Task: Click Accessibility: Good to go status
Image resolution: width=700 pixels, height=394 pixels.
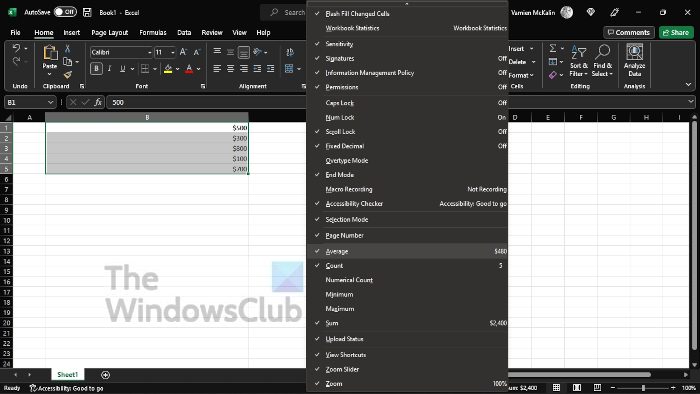Action: pos(66,388)
